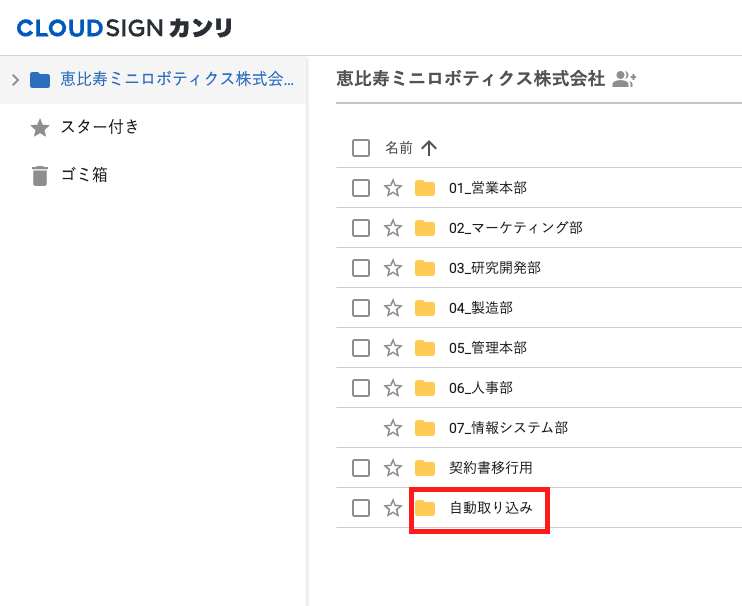
Task: Click the add member icon beside company name
Action: coord(625,79)
